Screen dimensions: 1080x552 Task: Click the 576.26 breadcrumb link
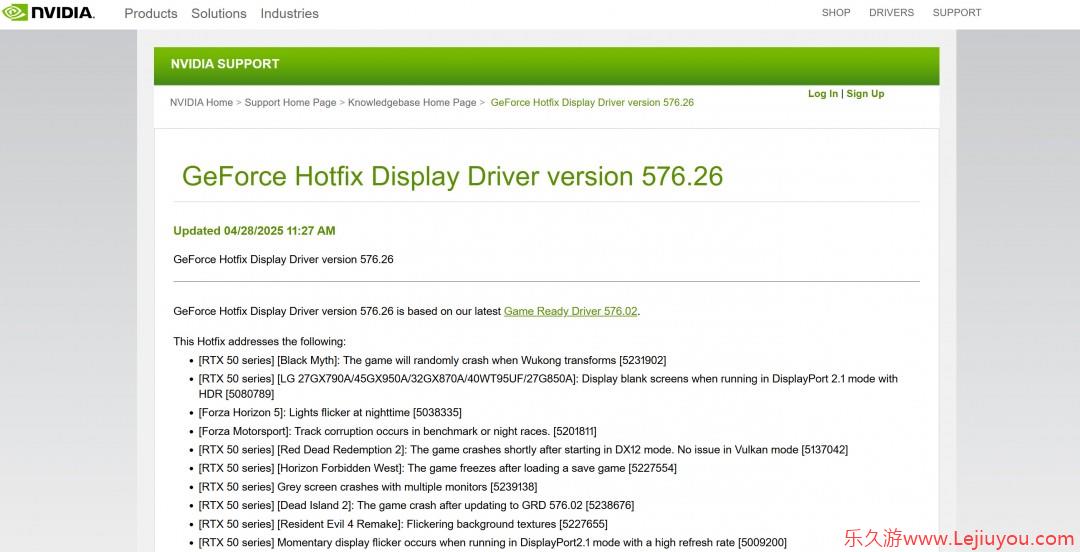[x=592, y=102]
